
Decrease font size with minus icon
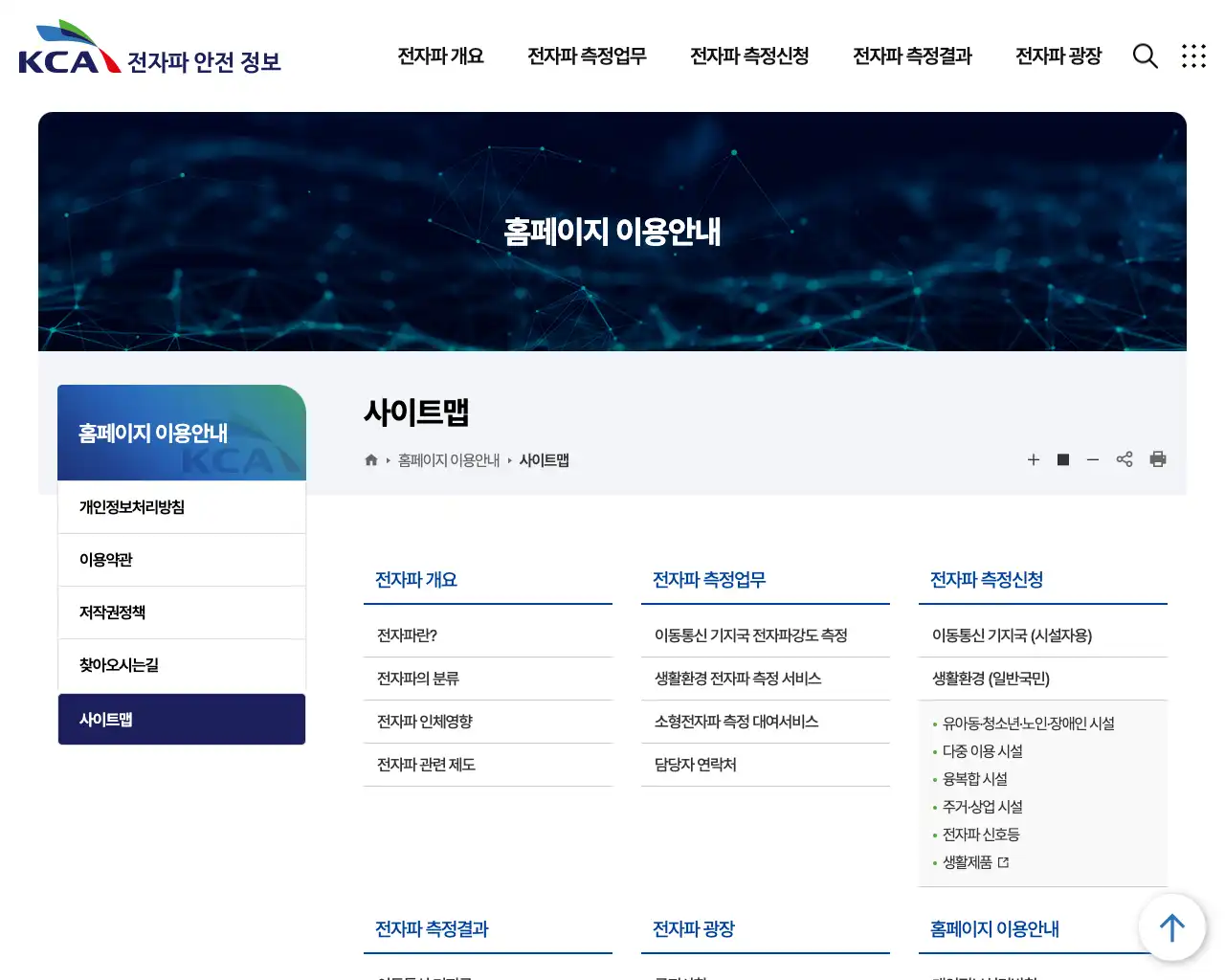(x=1093, y=459)
